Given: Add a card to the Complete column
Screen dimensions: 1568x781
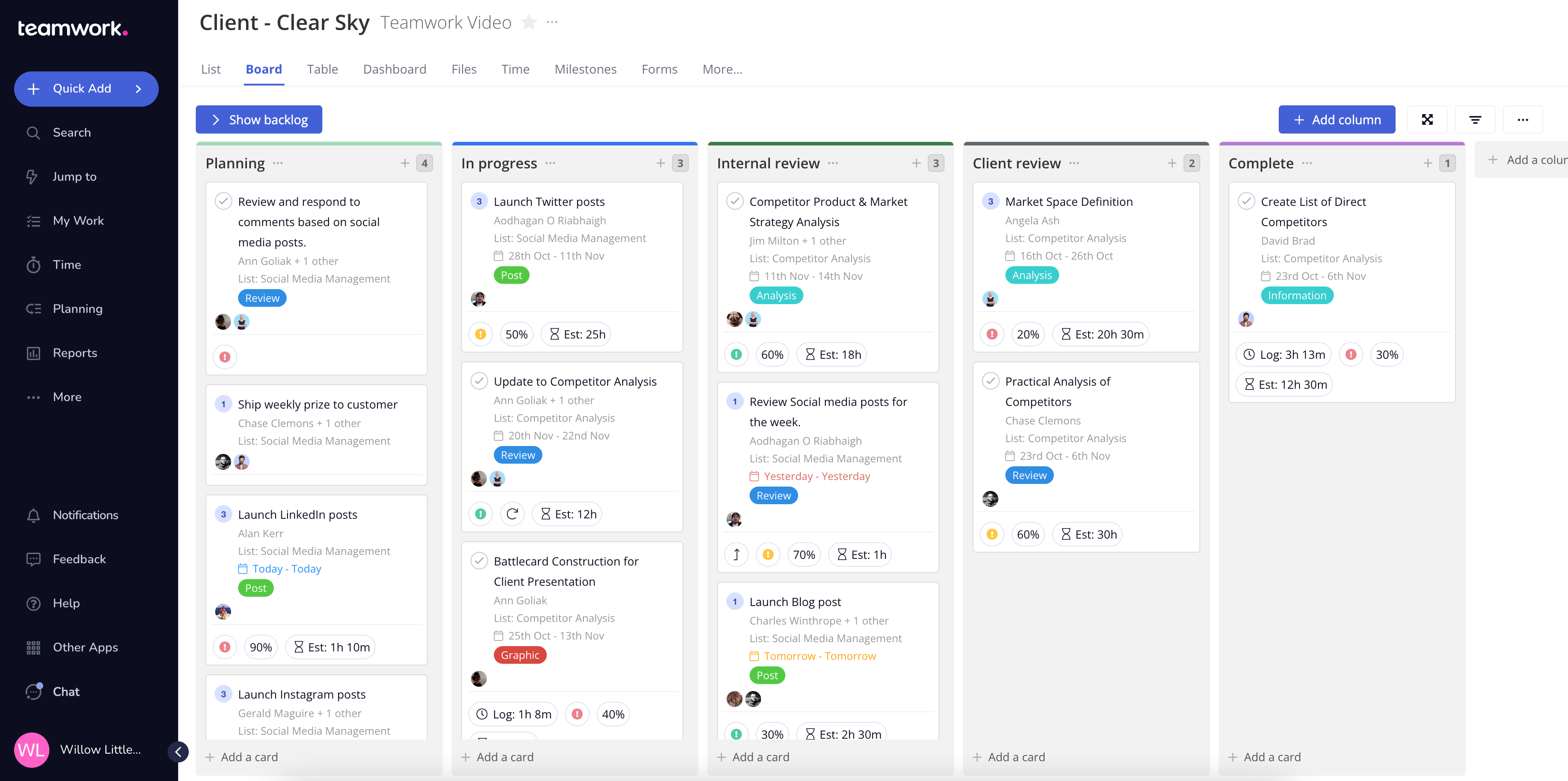Looking at the screenshot, I should [x=1266, y=757].
